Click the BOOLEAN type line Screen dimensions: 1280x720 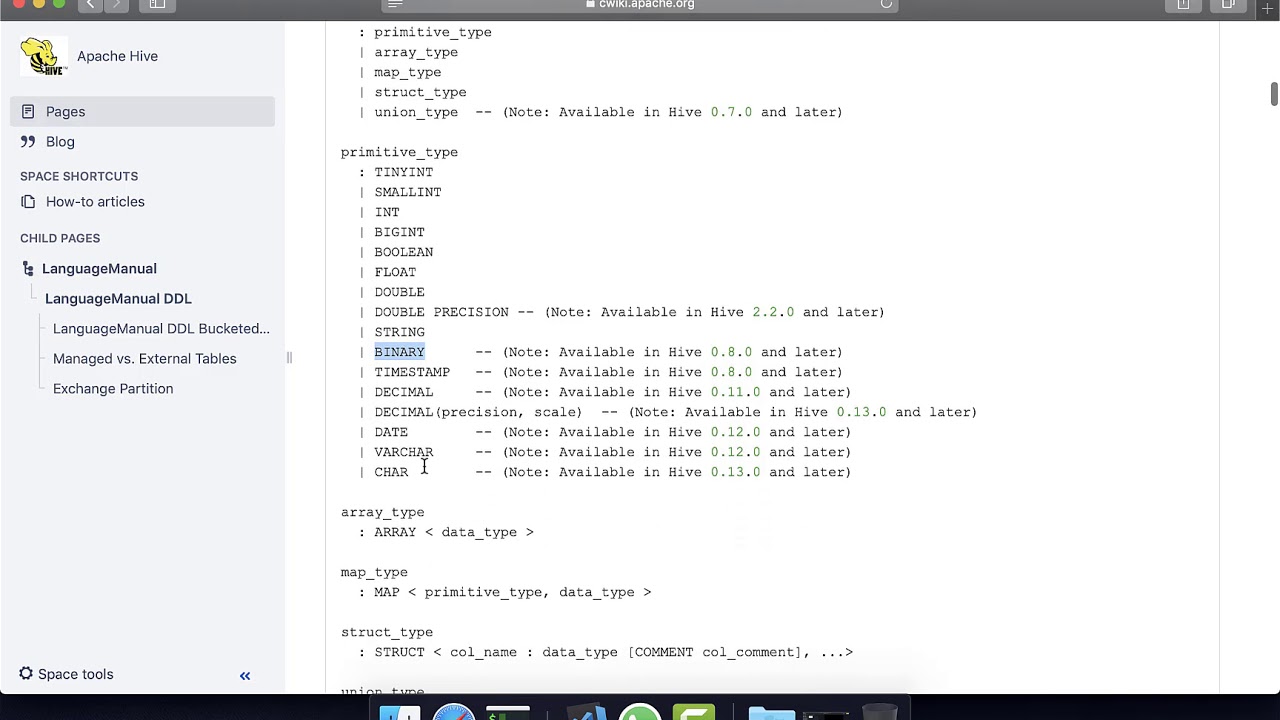[x=403, y=252]
